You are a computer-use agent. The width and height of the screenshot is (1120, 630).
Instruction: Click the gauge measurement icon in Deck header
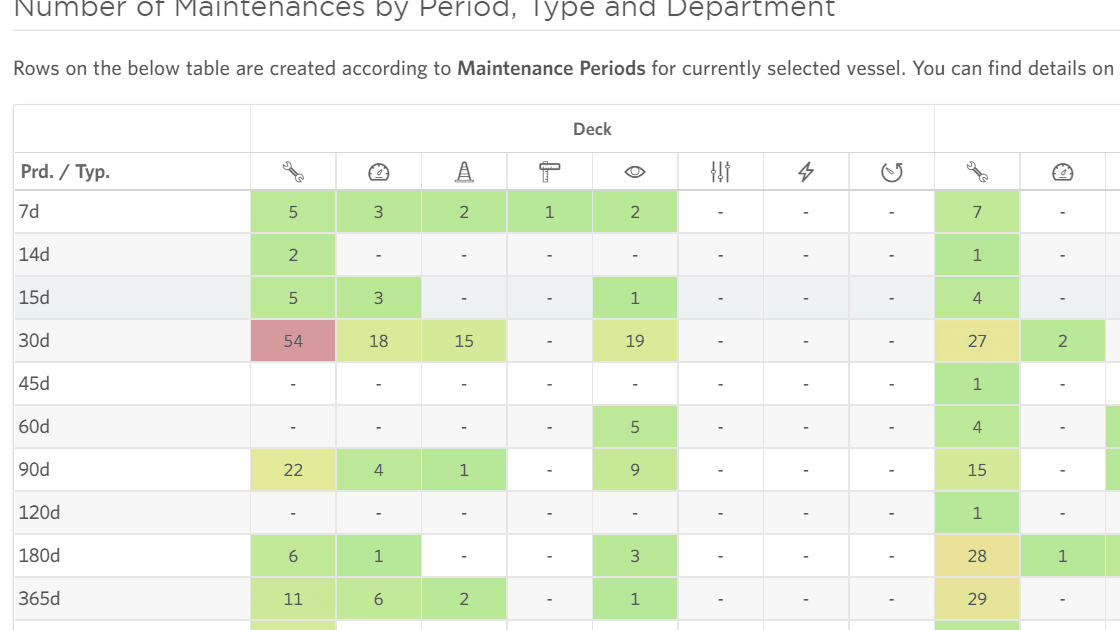click(x=378, y=170)
